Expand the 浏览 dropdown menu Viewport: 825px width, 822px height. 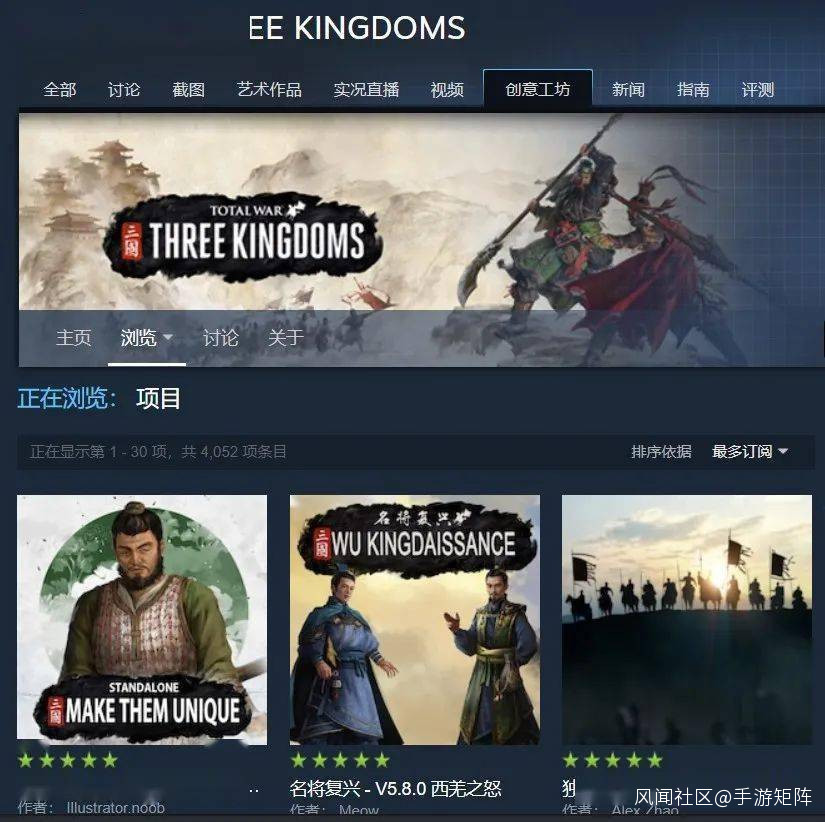click(x=147, y=337)
